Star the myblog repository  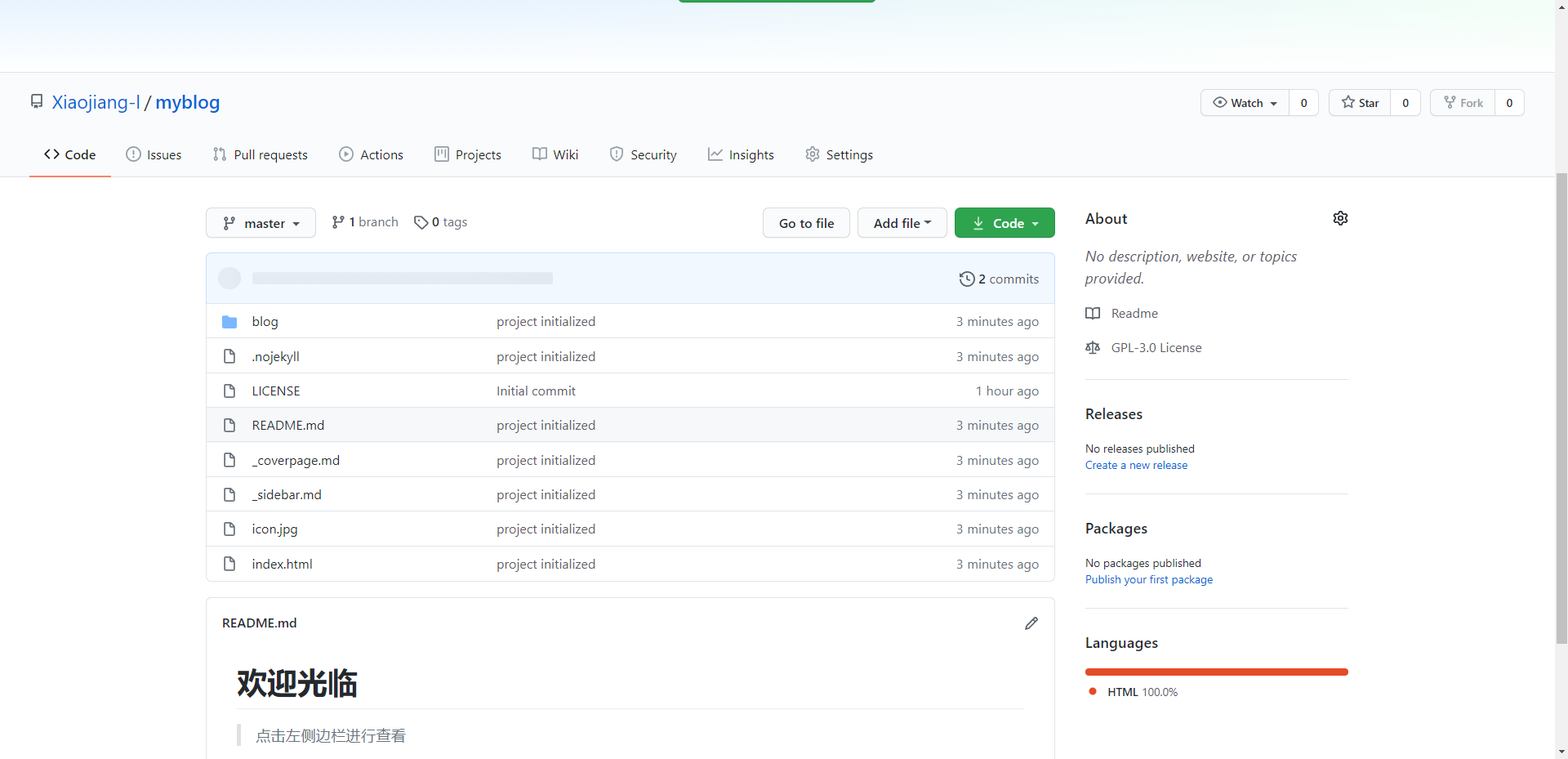1360,103
